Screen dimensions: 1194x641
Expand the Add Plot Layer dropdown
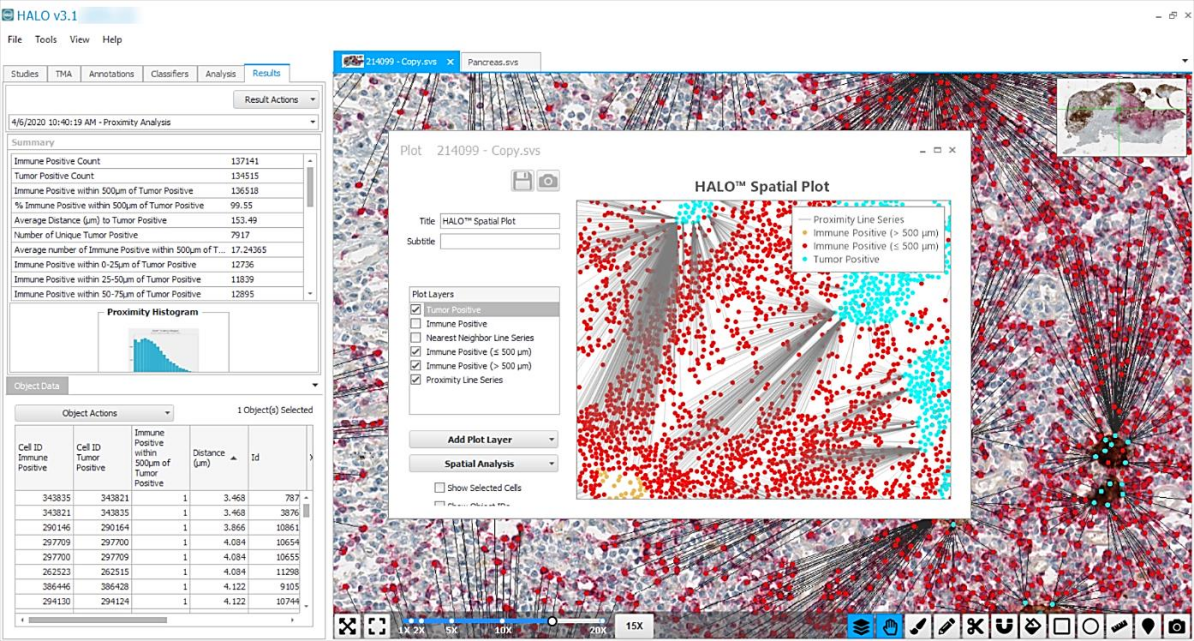(x=483, y=439)
